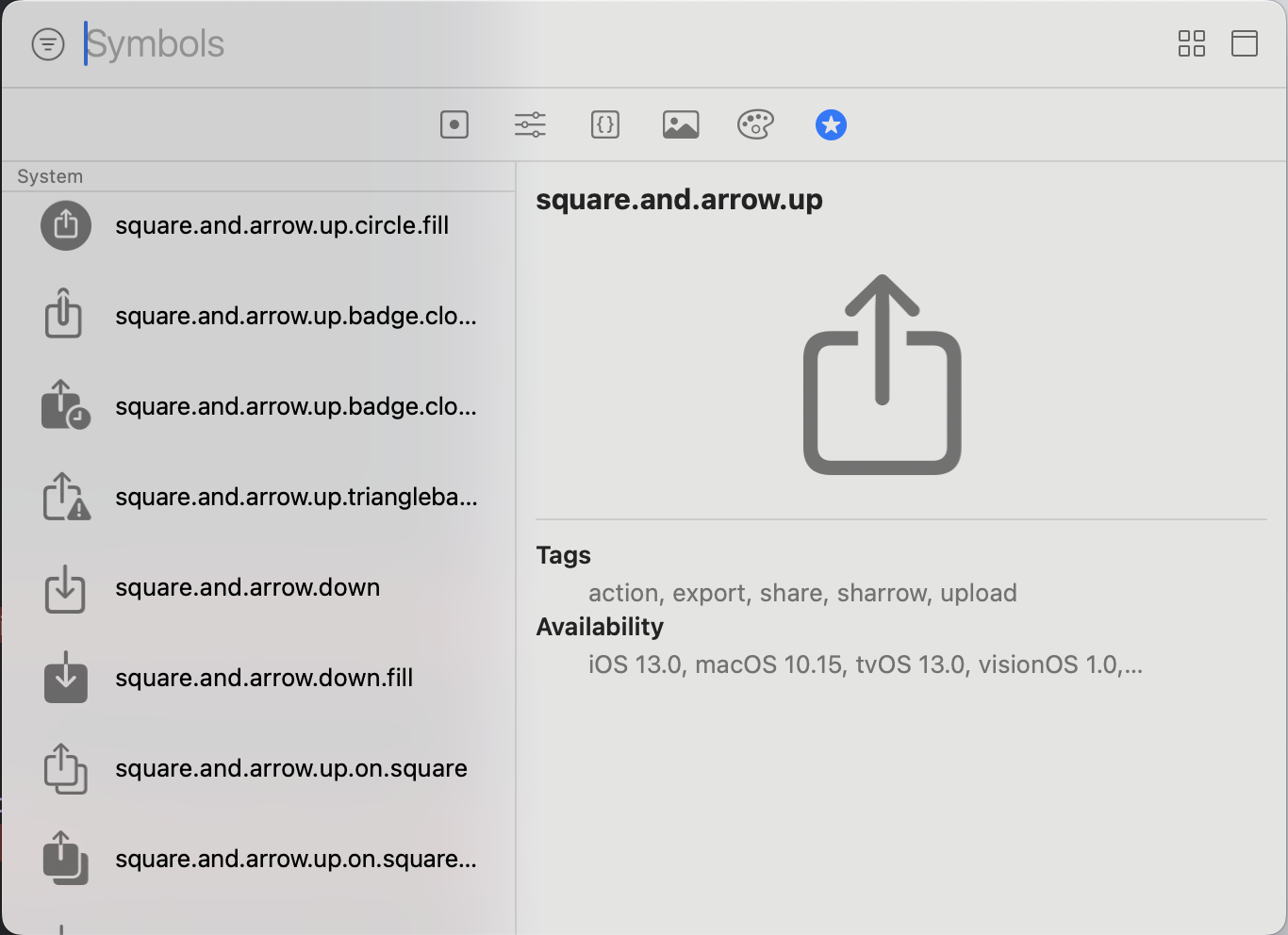Select outlined square.and.arrow.up.badge.clo... symbol icon
The image size is (1288, 935).
[64, 315]
